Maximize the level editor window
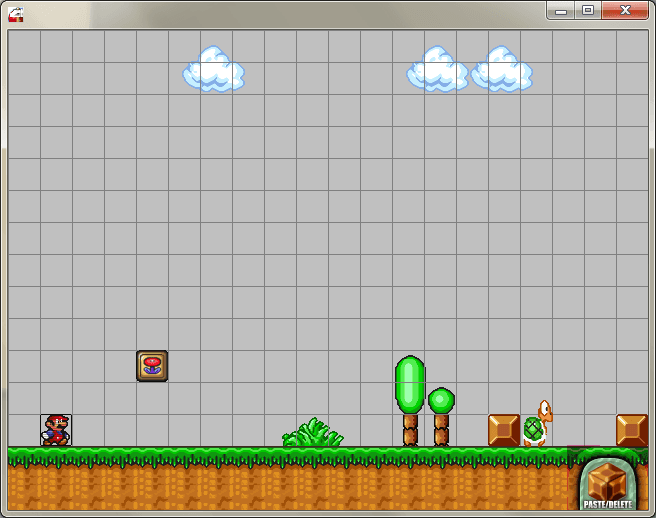This screenshot has height=518, width=656. 588,10
